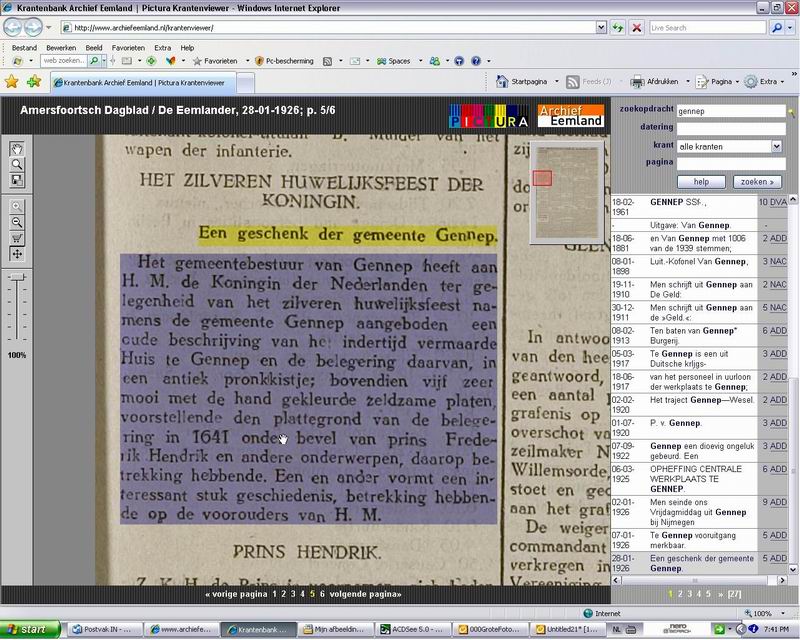Open the Live Search options dropdown

click(x=790, y=28)
